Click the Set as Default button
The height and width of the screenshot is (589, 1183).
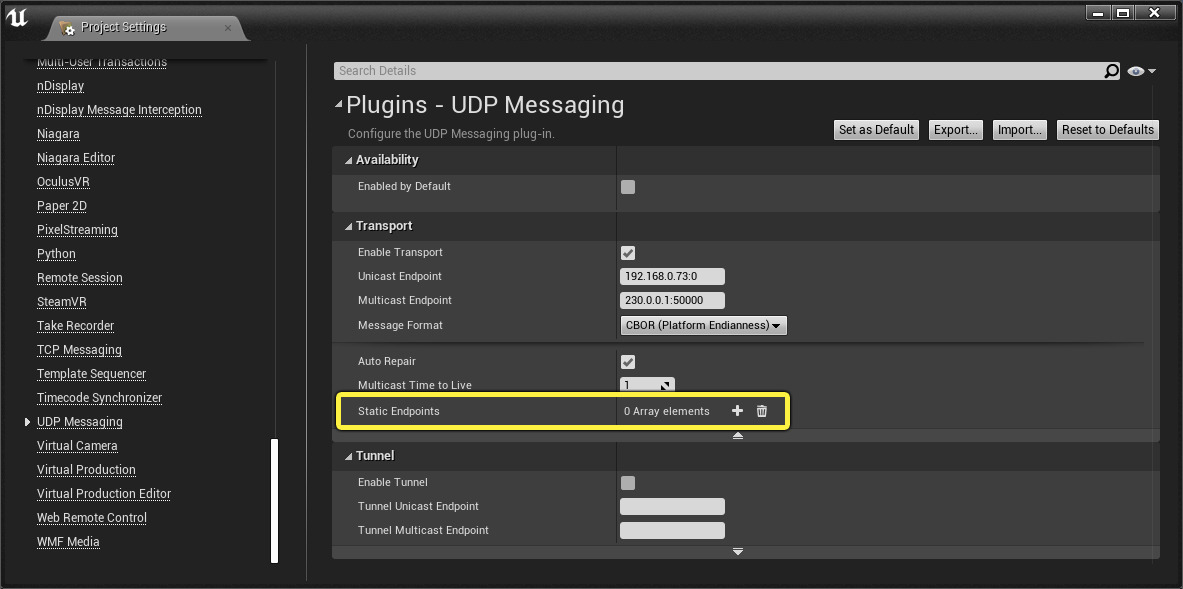(x=876, y=130)
